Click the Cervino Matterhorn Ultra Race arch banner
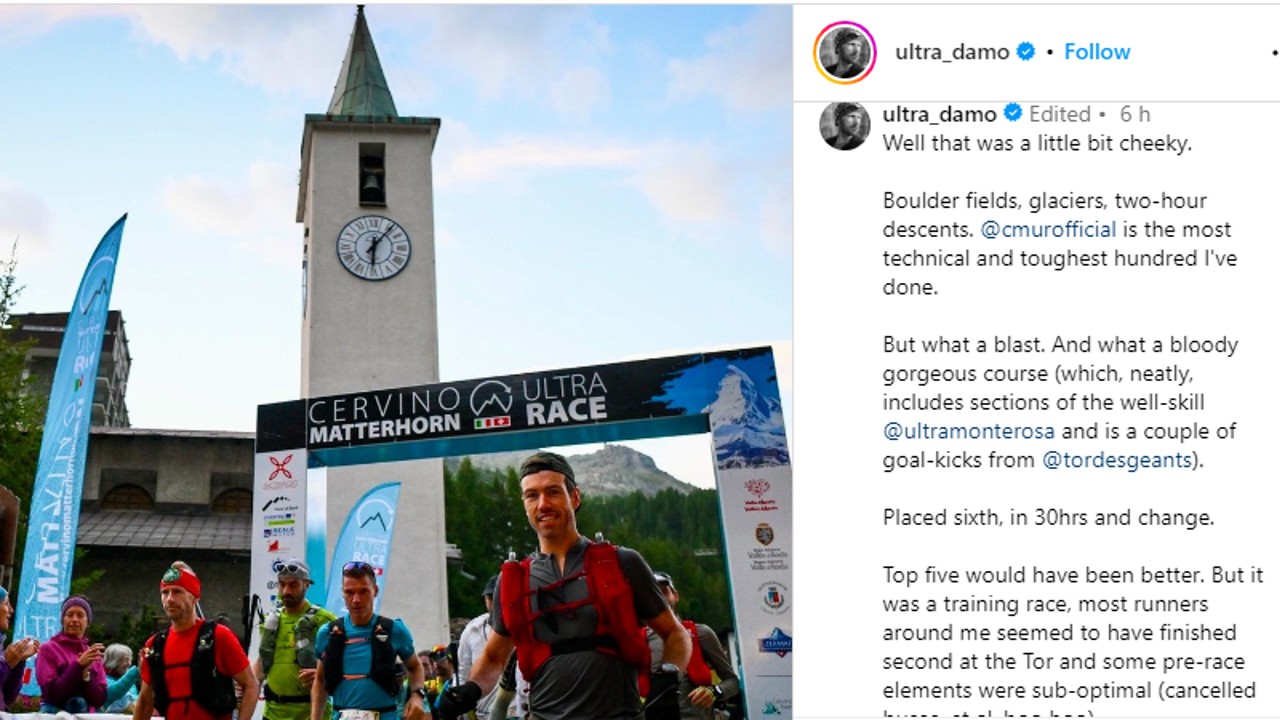Screen dimensions: 1280x720 point(515,408)
